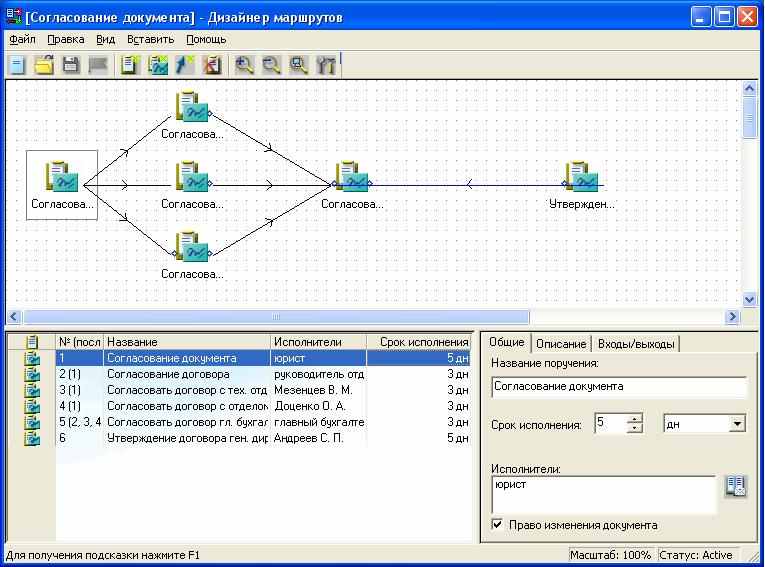Click the New route toolbar icon
The width and height of the screenshot is (765, 567).
[17, 65]
